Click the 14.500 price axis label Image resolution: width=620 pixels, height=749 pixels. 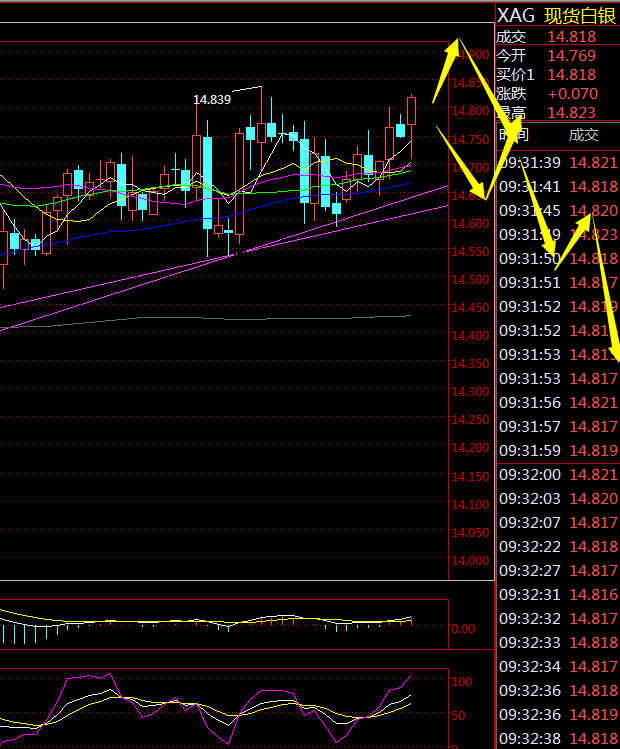pyautogui.click(x=470, y=279)
